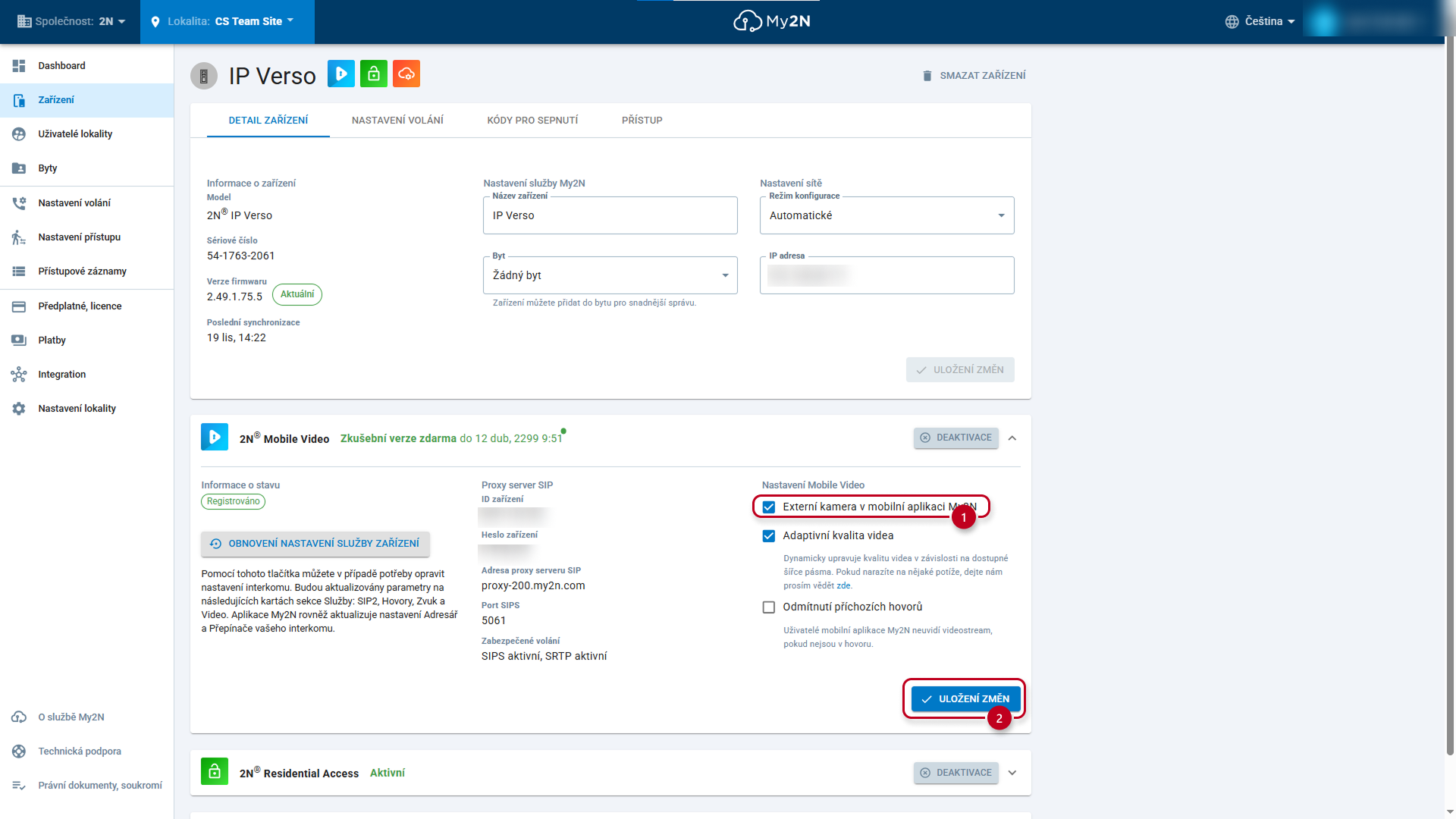The height and width of the screenshot is (819, 1456).
Task: Click the Předplatné, licence card icon
Action: 19,306
